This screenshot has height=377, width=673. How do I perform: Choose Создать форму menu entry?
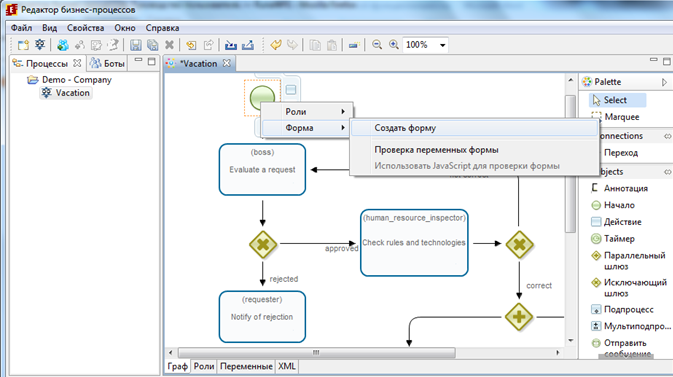(x=475, y=128)
